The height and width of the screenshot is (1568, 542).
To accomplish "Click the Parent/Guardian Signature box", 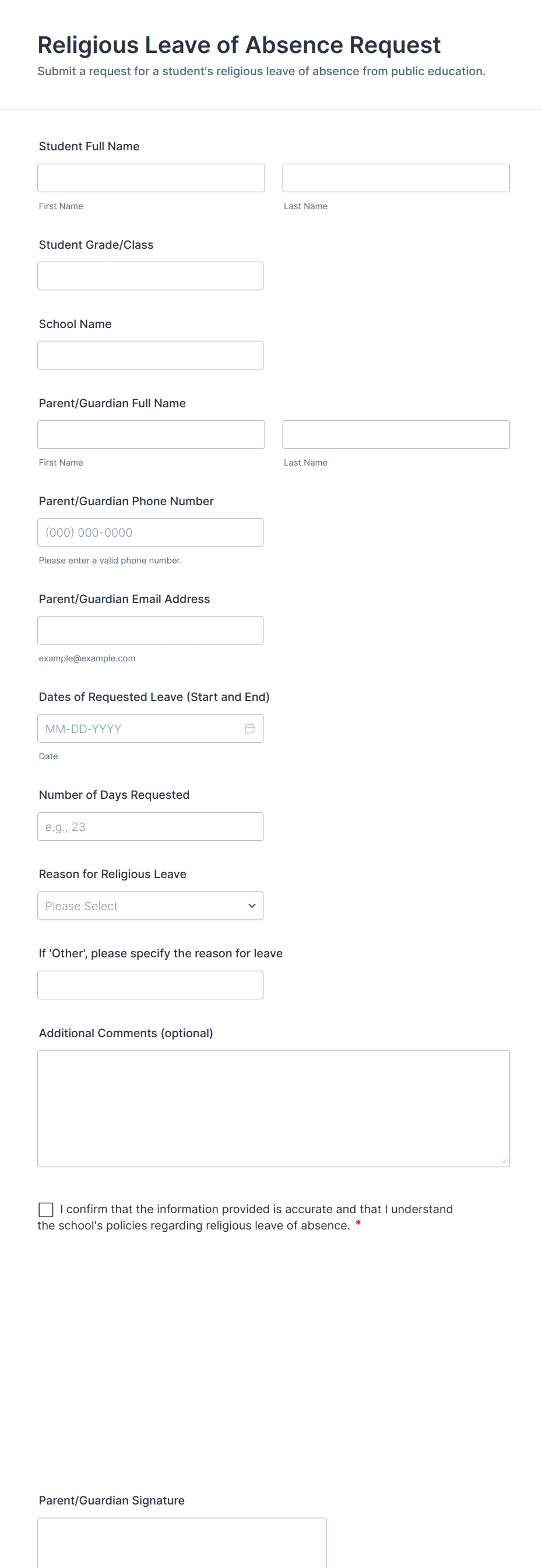I will click(x=182, y=1543).
